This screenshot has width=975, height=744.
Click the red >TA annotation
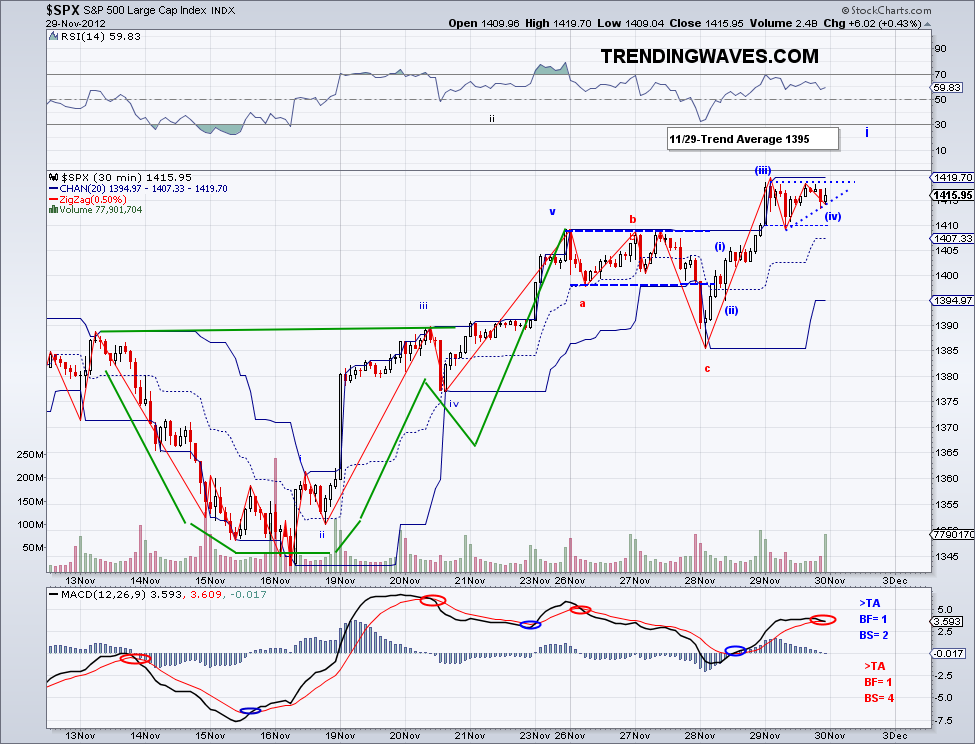(x=874, y=666)
